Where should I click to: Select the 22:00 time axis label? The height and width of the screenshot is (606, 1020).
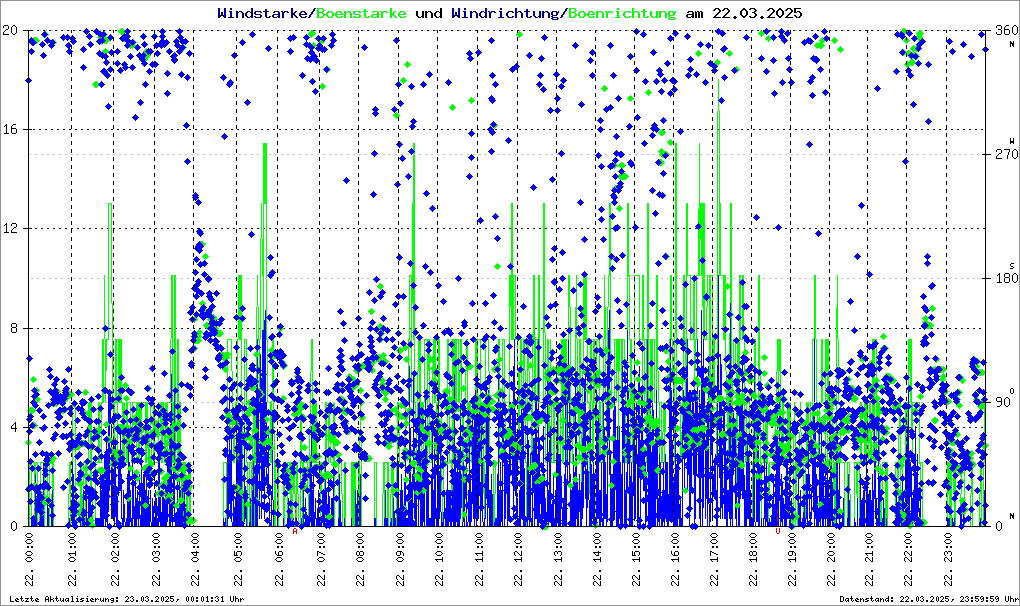(909, 559)
